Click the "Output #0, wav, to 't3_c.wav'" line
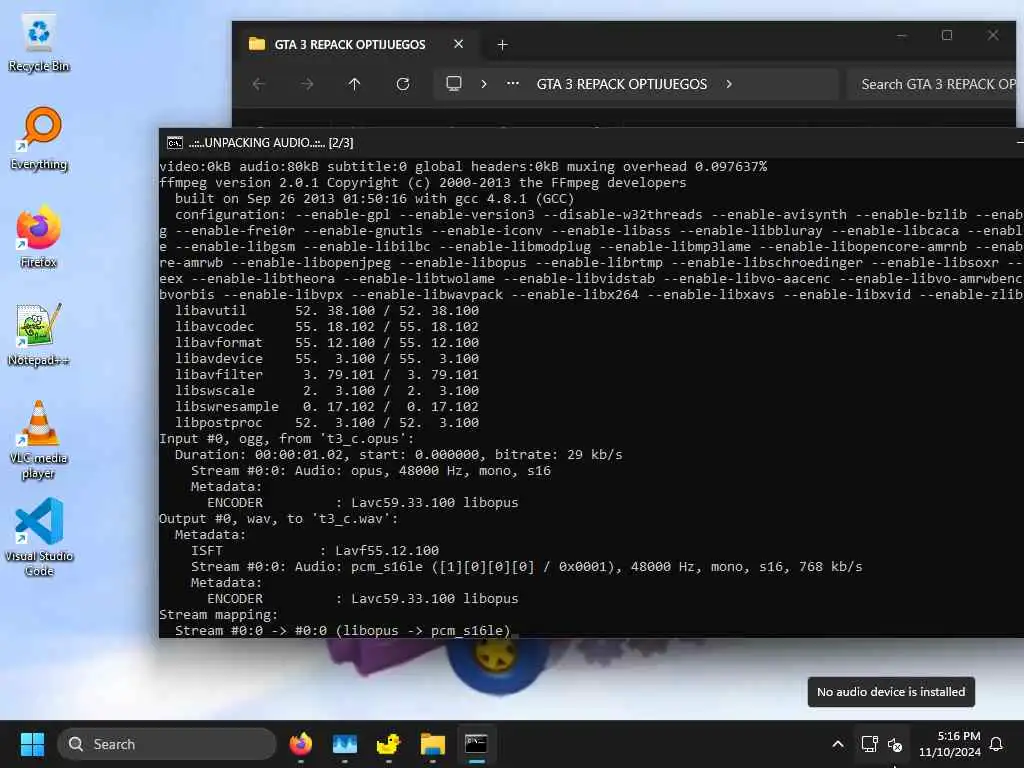This screenshot has height=768, width=1024. pos(278,519)
